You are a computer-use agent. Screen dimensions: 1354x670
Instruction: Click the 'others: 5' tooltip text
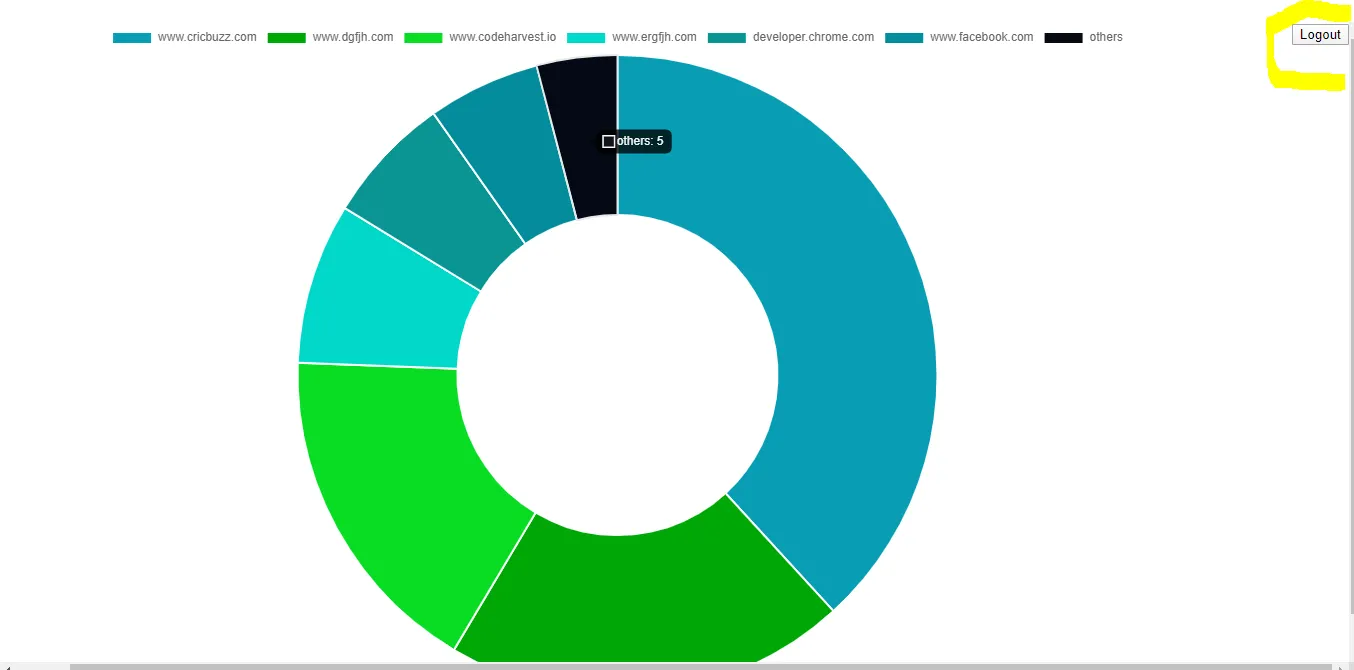tap(640, 142)
